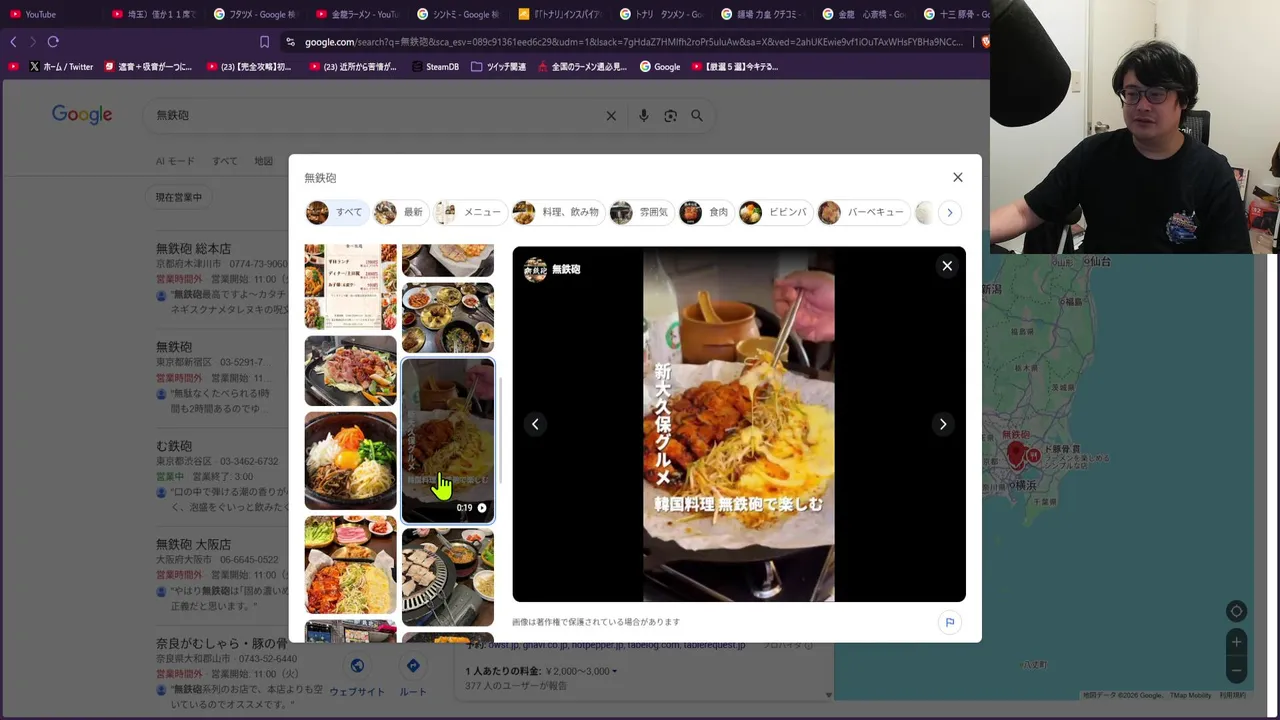Close the enlarged video preview

coord(947,266)
